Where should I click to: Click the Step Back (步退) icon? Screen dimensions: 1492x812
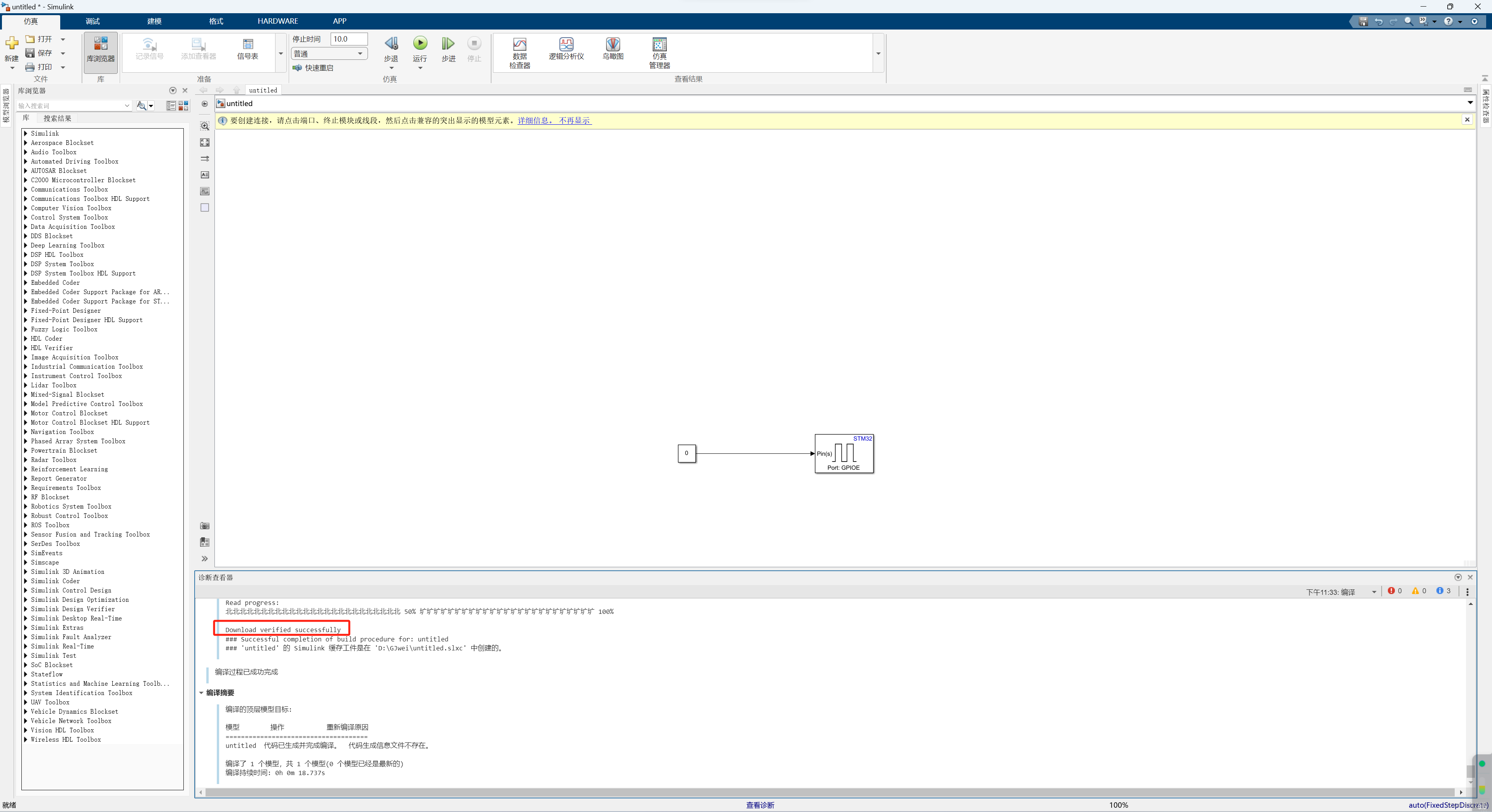pos(391,44)
